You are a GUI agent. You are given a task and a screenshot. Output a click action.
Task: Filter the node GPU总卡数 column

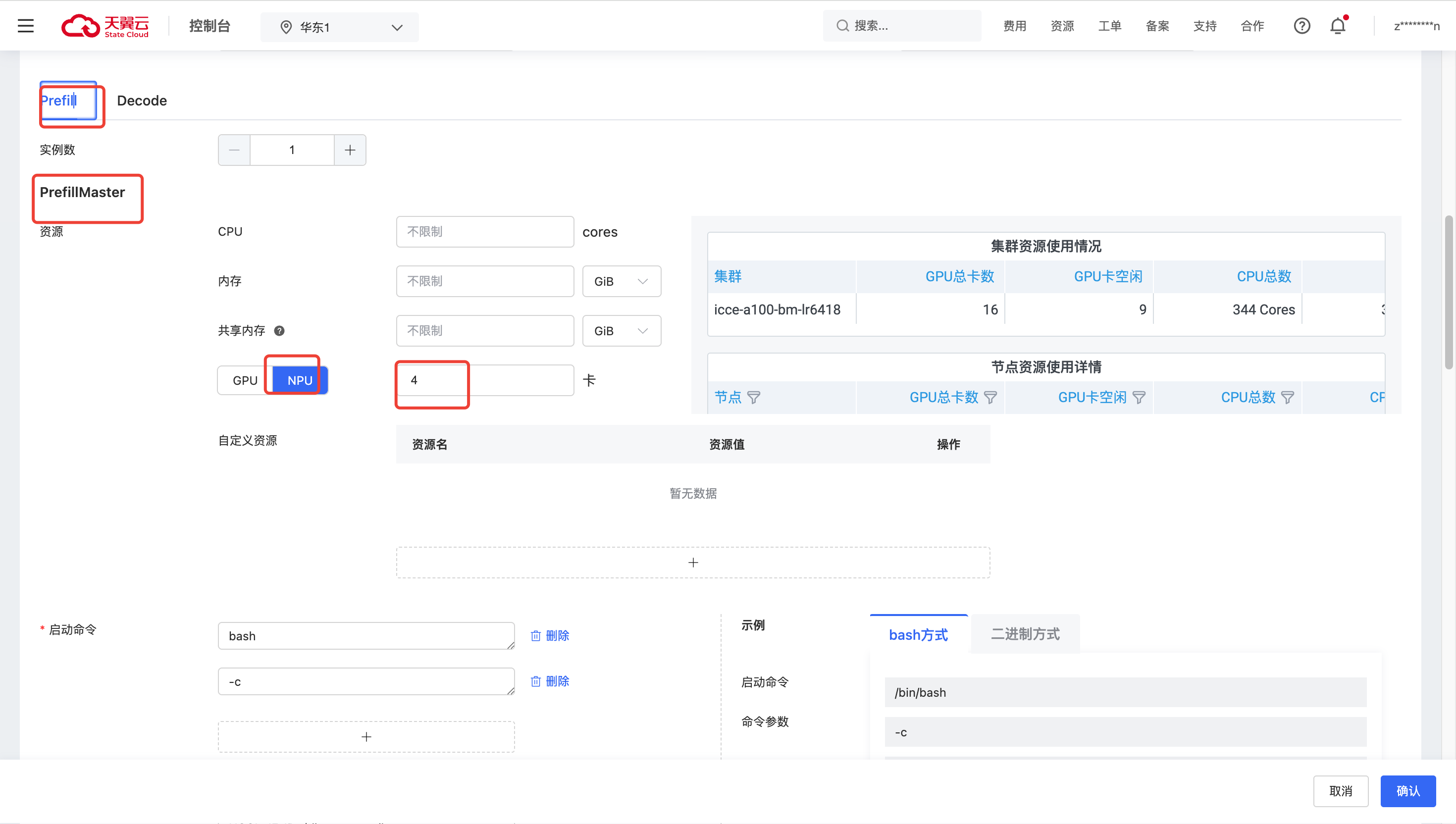coord(990,398)
